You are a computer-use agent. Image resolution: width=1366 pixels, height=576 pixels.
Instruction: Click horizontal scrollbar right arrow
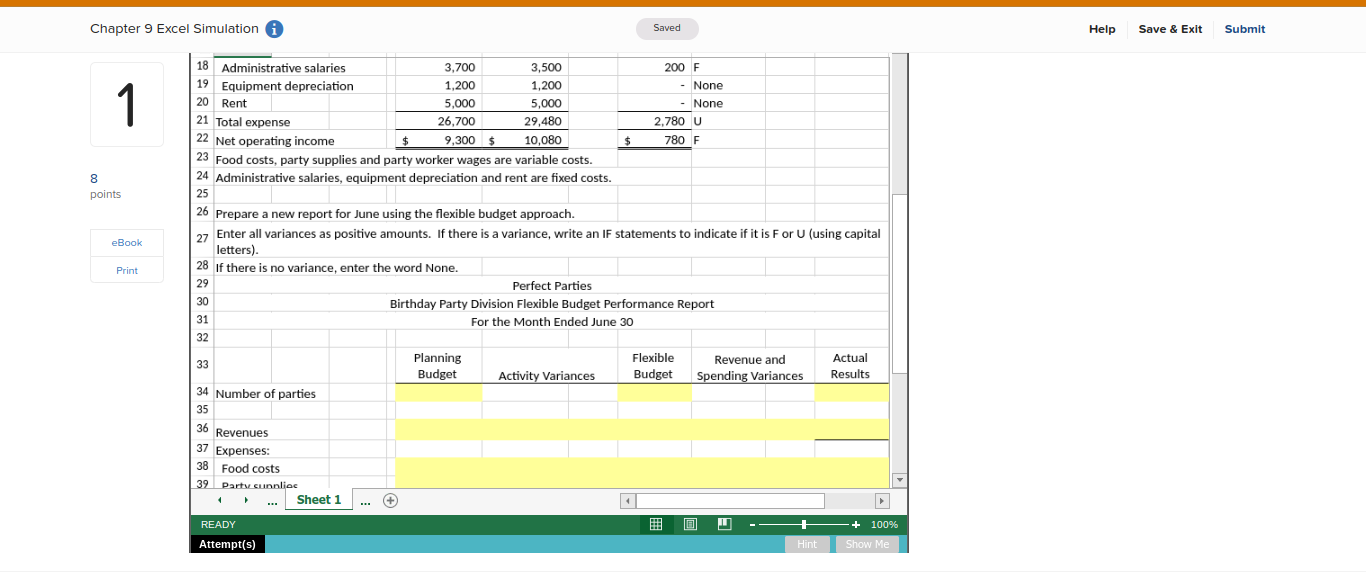click(882, 500)
